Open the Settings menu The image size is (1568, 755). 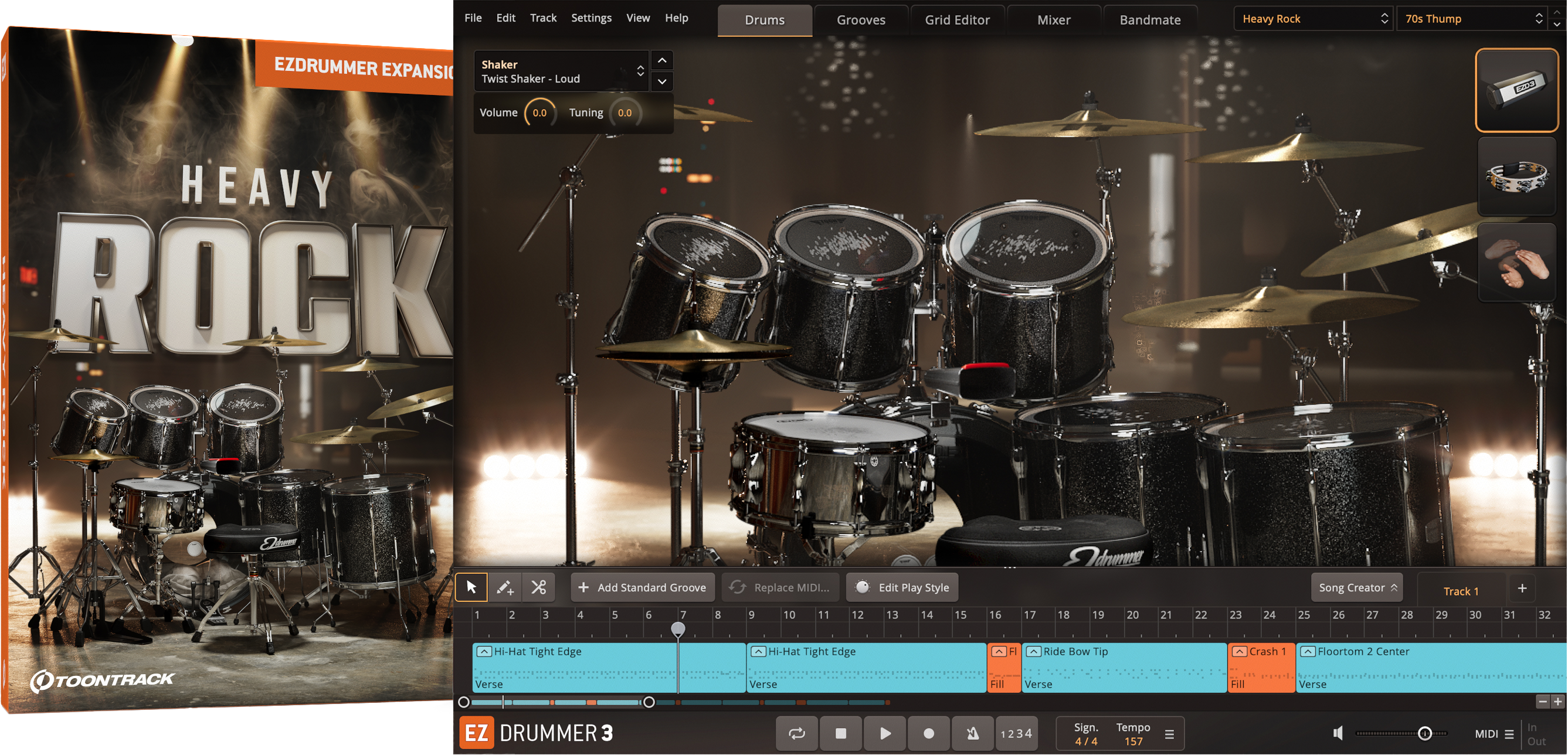[590, 18]
